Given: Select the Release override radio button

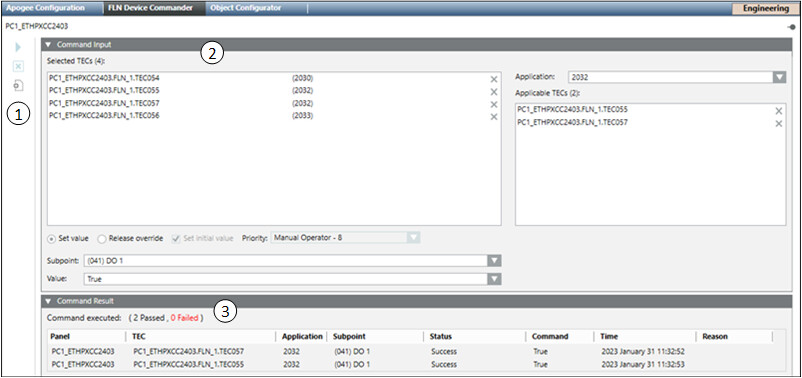Looking at the screenshot, I should click(x=101, y=238).
